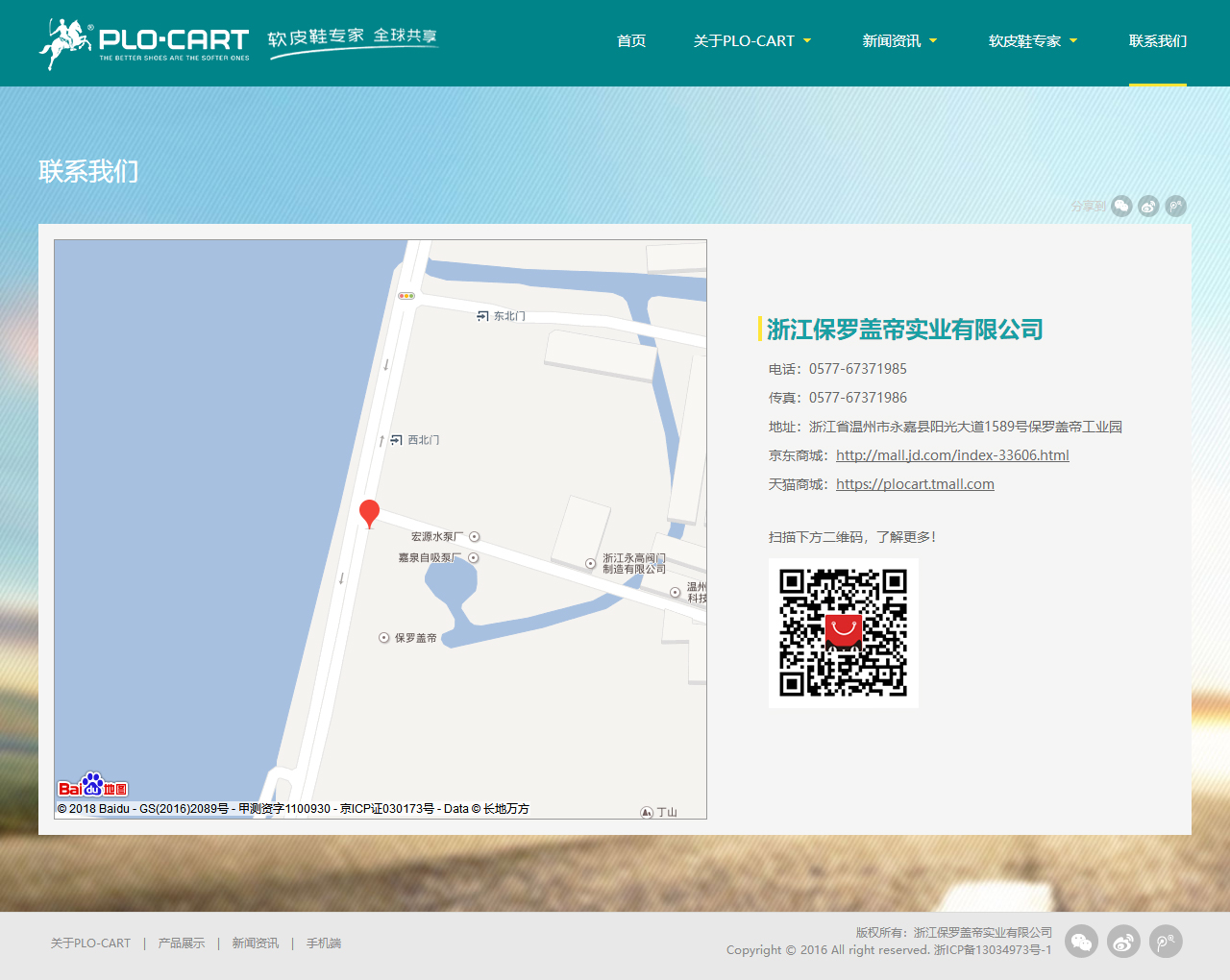Expand the 新闻资讯 dropdown arrow
Image resolution: width=1230 pixels, height=980 pixels.
pyautogui.click(x=933, y=40)
